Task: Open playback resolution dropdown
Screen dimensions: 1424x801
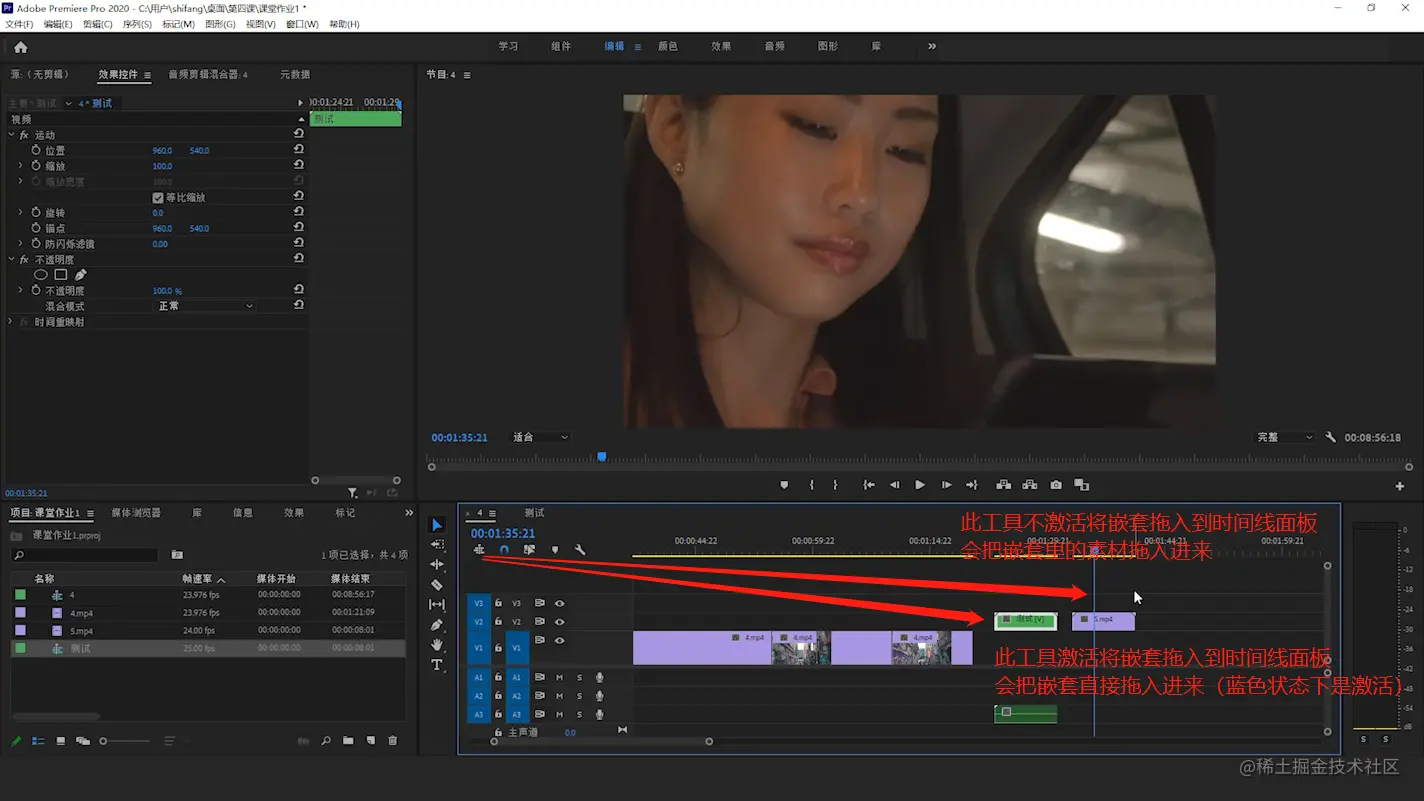Action: 1285,437
